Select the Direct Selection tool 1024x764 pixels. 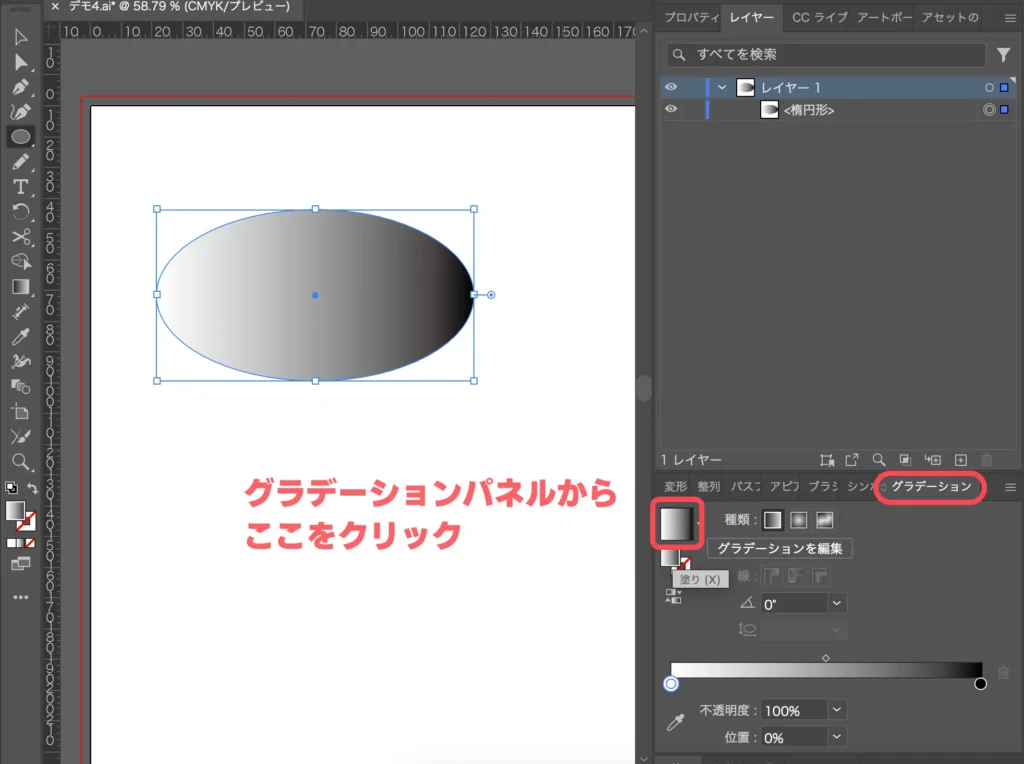[20, 62]
